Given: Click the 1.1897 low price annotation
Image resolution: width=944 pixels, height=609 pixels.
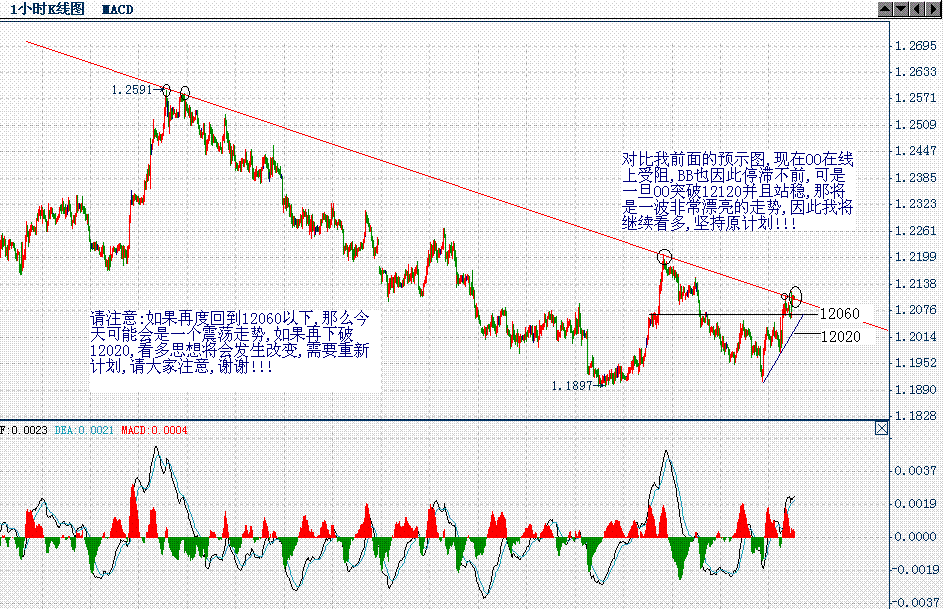Looking at the screenshot, I should [570, 384].
